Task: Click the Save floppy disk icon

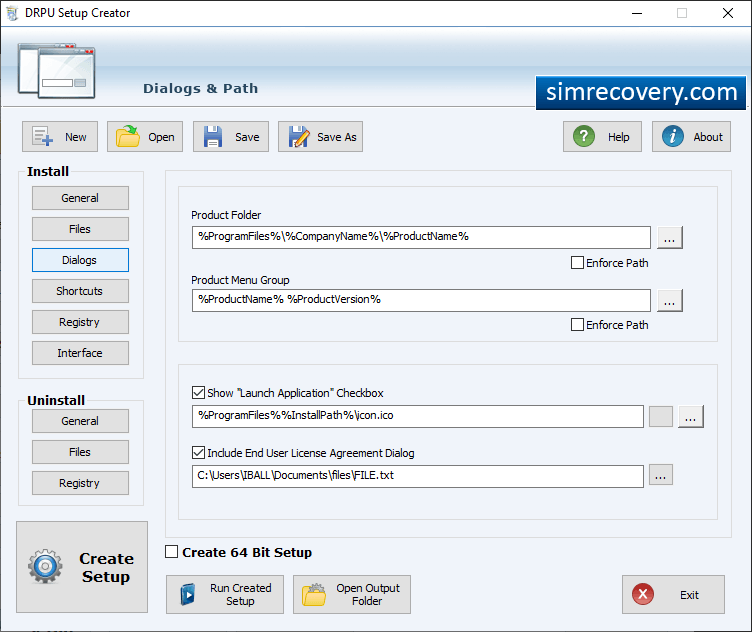Action: click(x=212, y=137)
